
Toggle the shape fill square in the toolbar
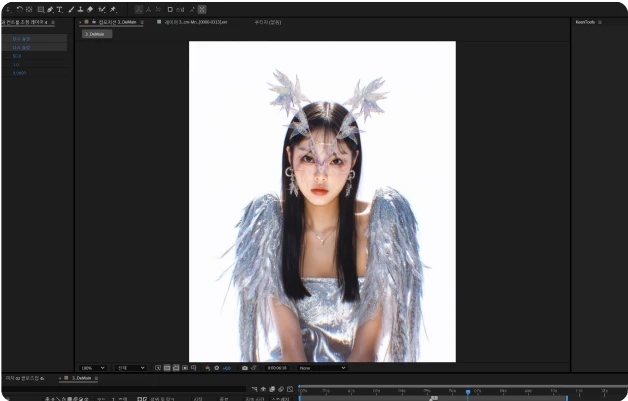pos(170,9)
